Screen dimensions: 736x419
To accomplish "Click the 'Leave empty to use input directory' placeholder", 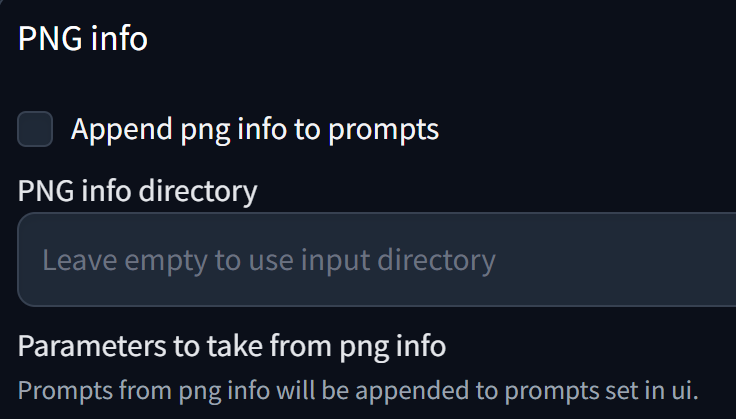I will tap(269, 260).
